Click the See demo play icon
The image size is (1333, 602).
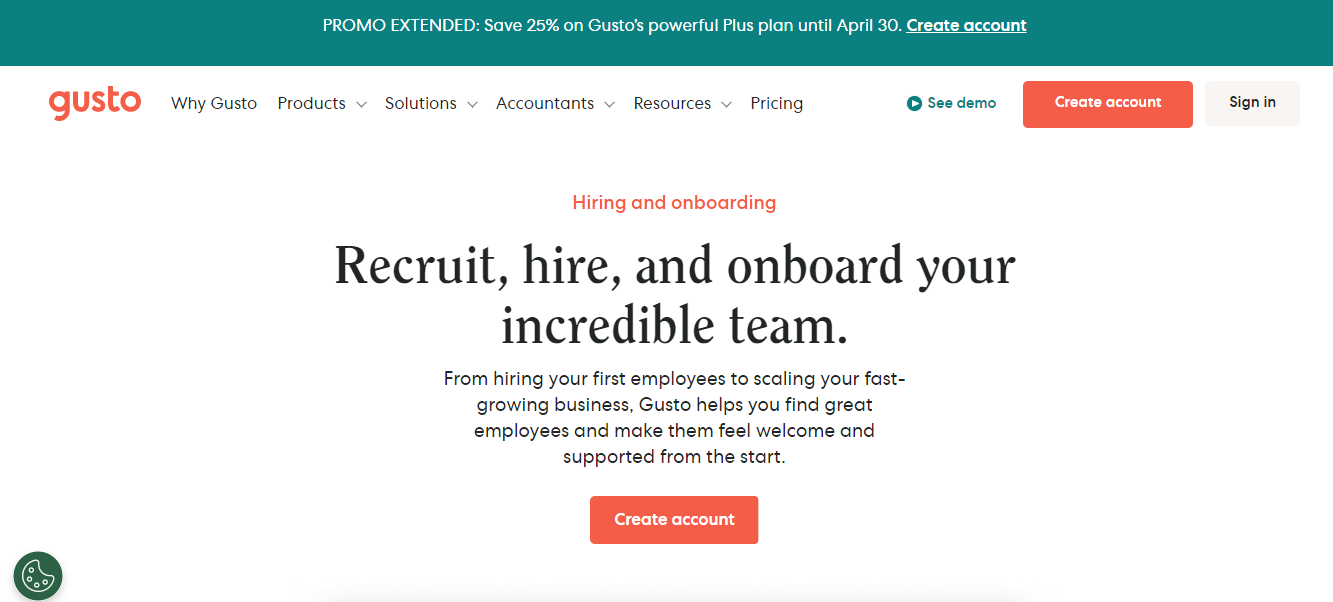[x=914, y=103]
